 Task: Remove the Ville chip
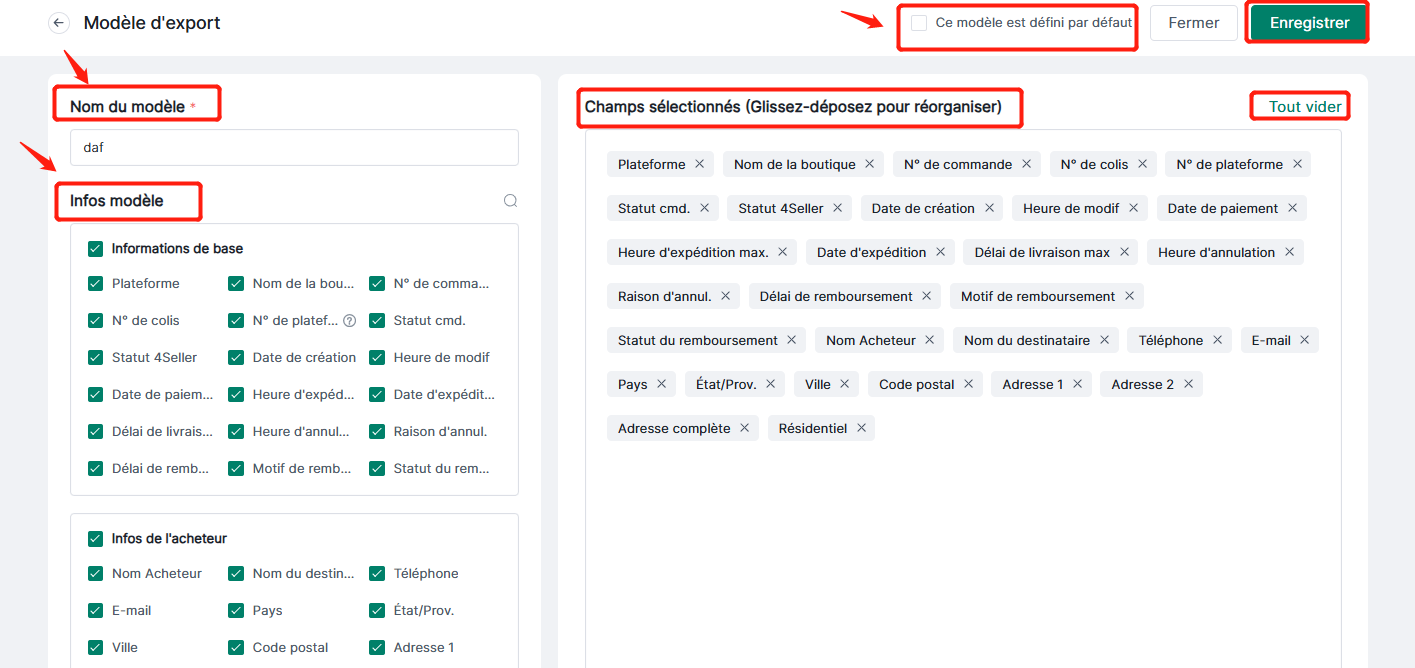tap(844, 384)
